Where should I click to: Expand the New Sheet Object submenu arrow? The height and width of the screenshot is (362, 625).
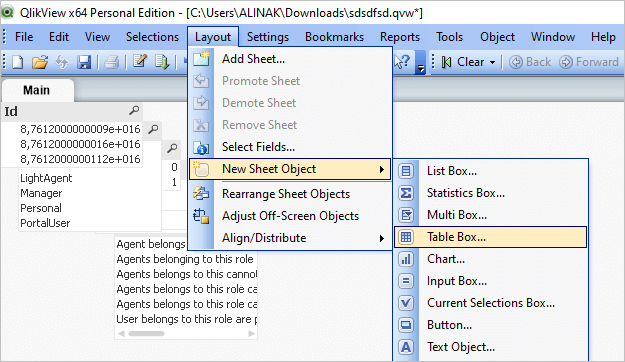(x=381, y=169)
